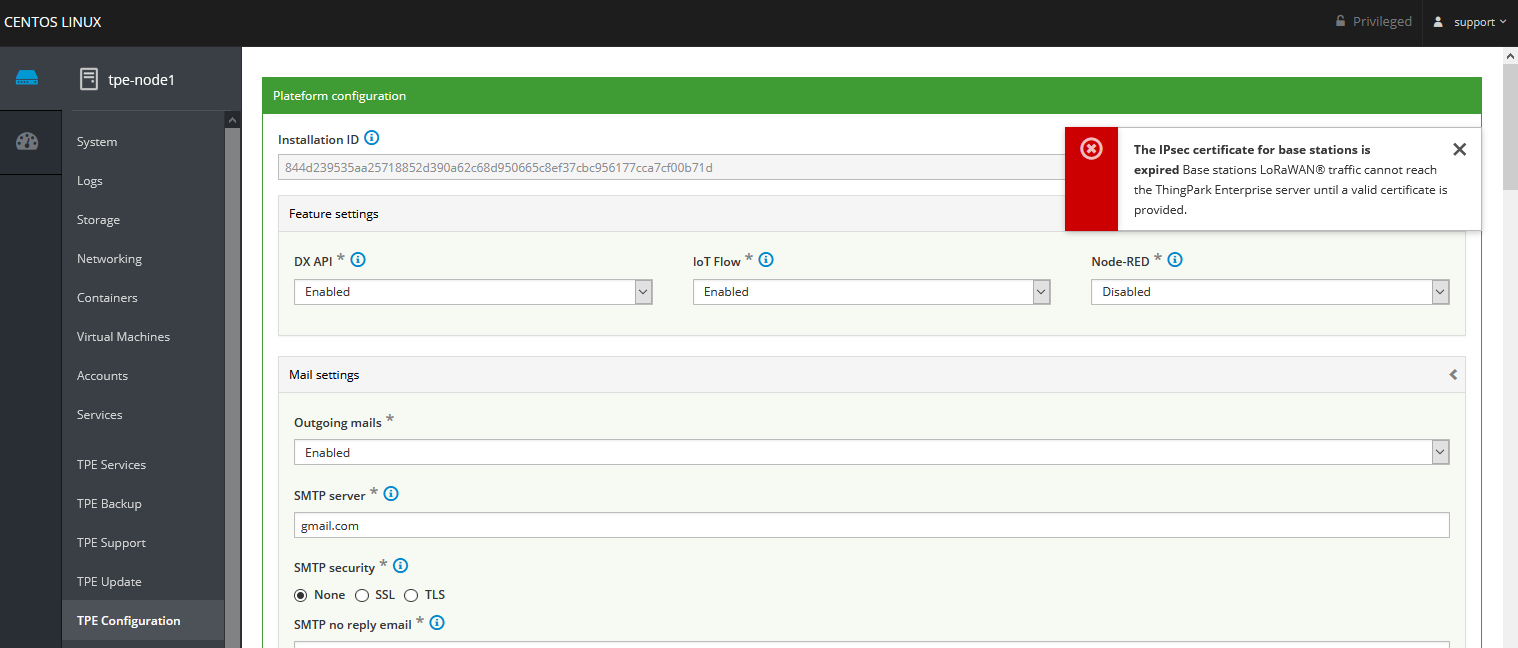Select the SSL SMTP security option
The image size is (1518, 648).
tap(363, 595)
